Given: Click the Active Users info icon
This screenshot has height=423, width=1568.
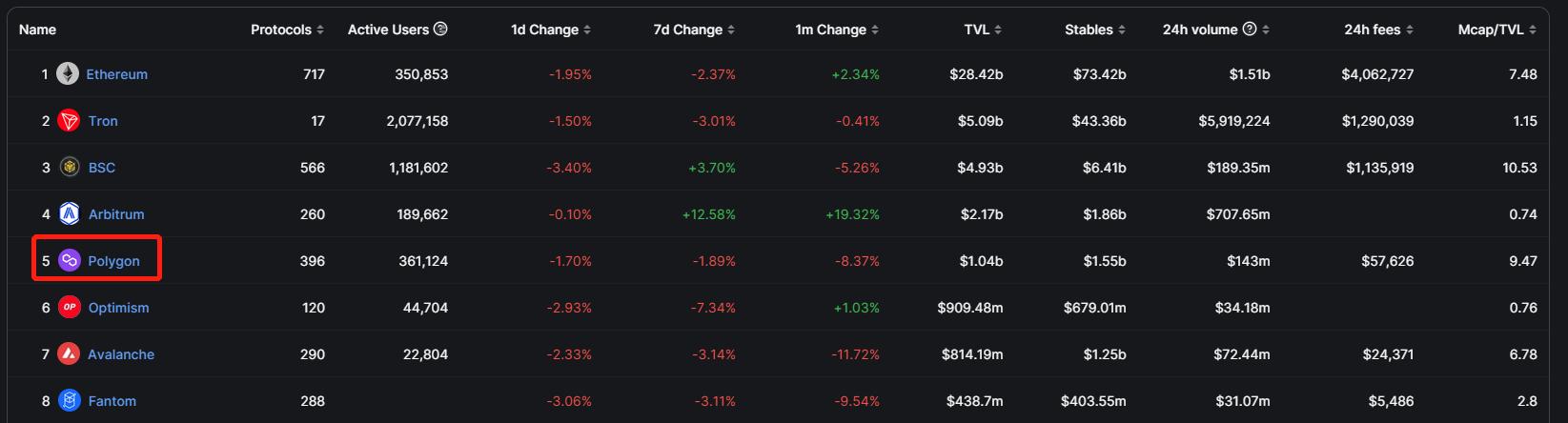Looking at the screenshot, I should coord(440,30).
